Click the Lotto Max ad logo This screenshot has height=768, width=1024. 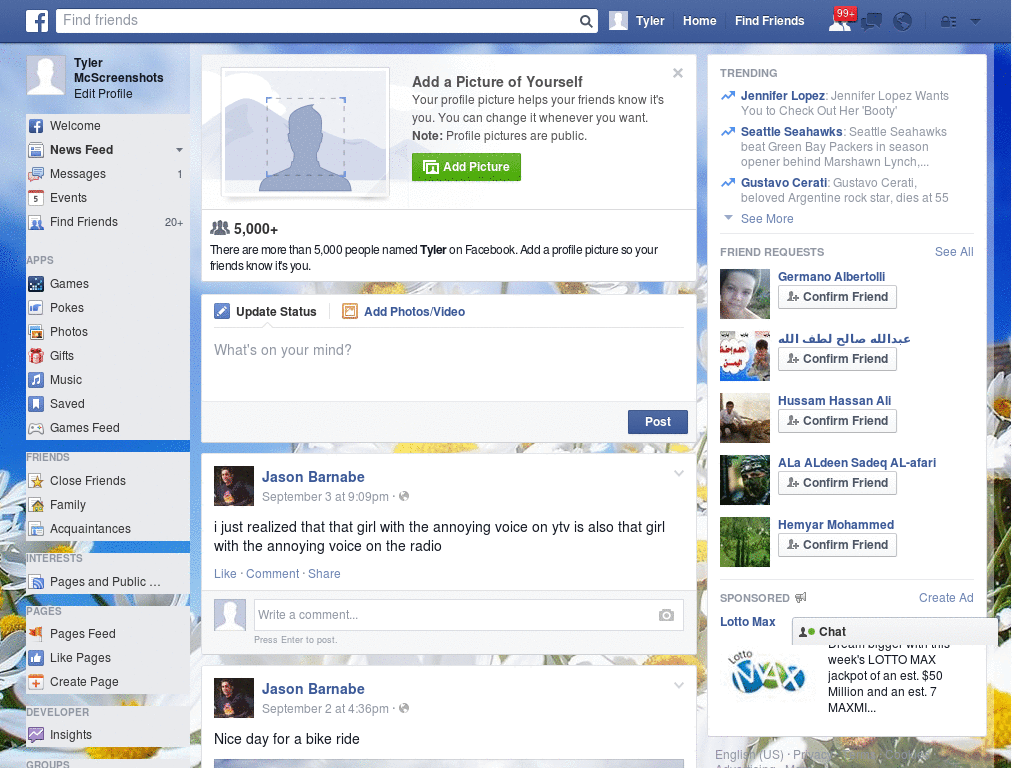[x=767, y=673]
